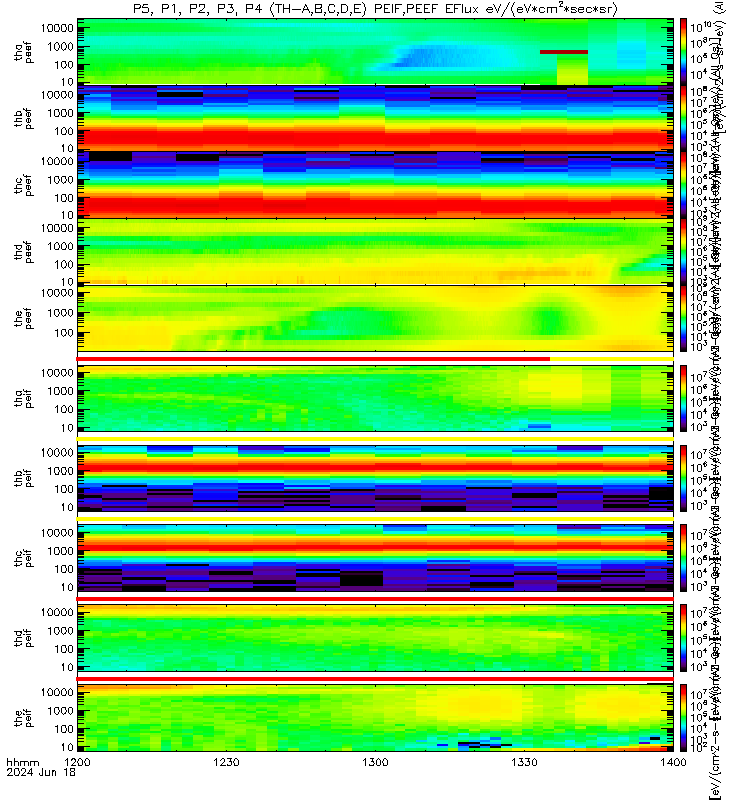Click inside the the peif spectrogram panel
The height and width of the screenshot is (800, 750).
pos(375,718)
